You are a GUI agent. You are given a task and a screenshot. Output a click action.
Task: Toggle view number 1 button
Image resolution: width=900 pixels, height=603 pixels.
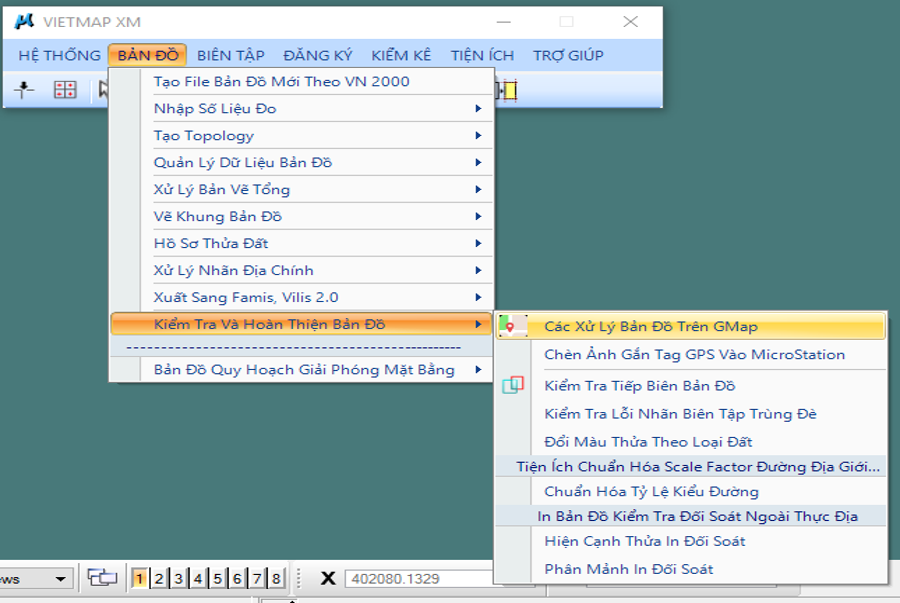coord(139,578)
